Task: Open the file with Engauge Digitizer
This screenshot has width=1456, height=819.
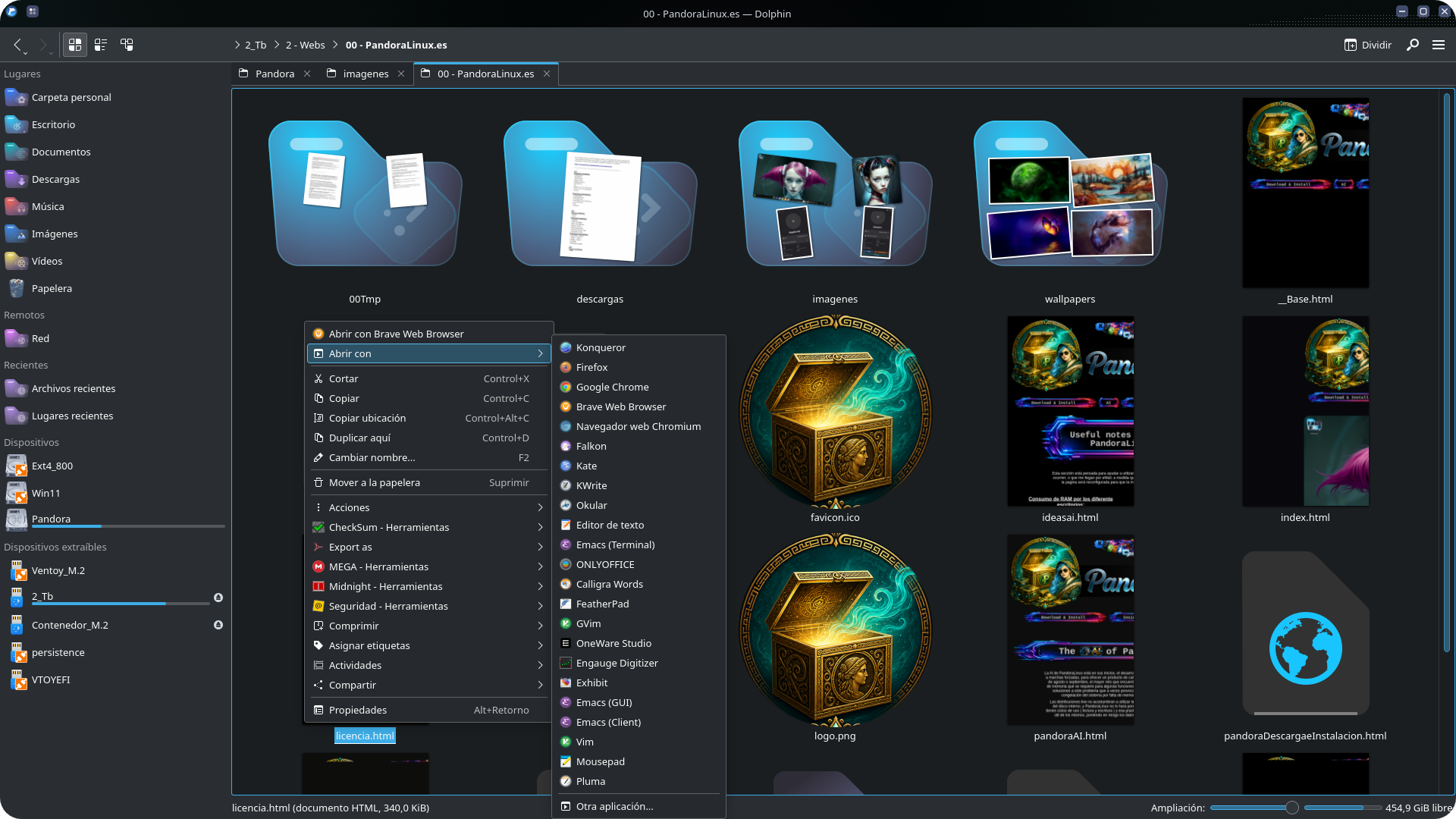Action: [639, 663]
